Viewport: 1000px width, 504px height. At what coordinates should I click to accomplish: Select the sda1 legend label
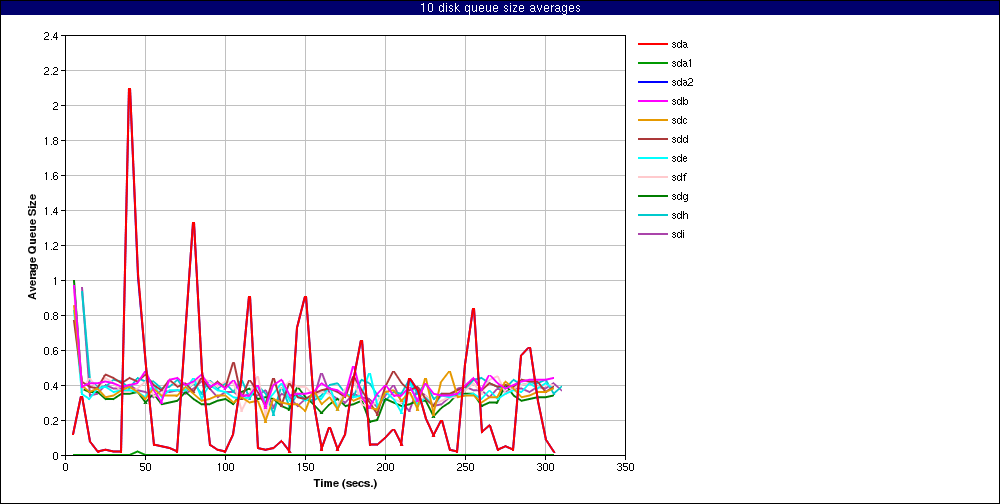point(682,64)
